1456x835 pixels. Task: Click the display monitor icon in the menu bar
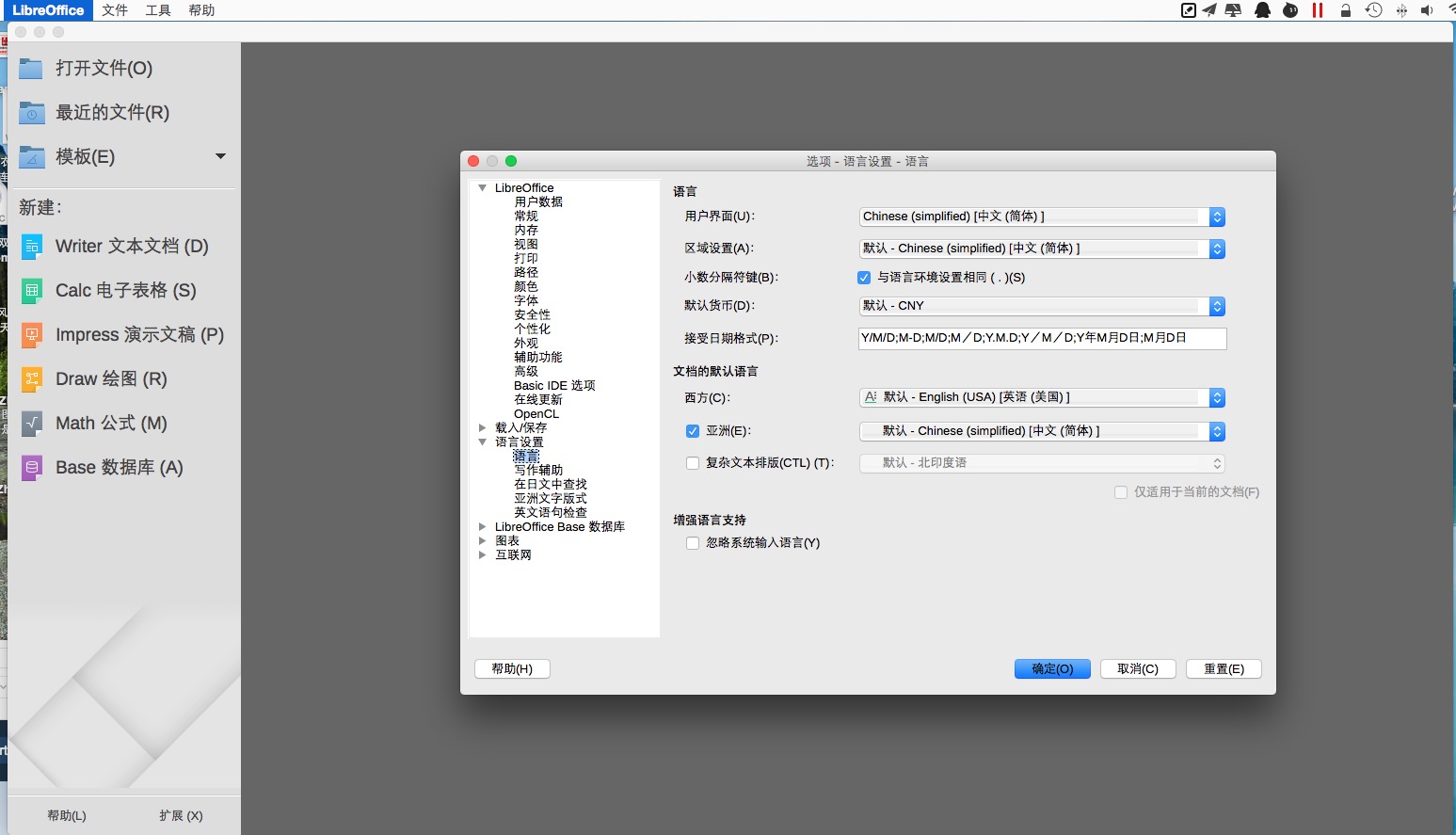click(x=1233, y=10)
